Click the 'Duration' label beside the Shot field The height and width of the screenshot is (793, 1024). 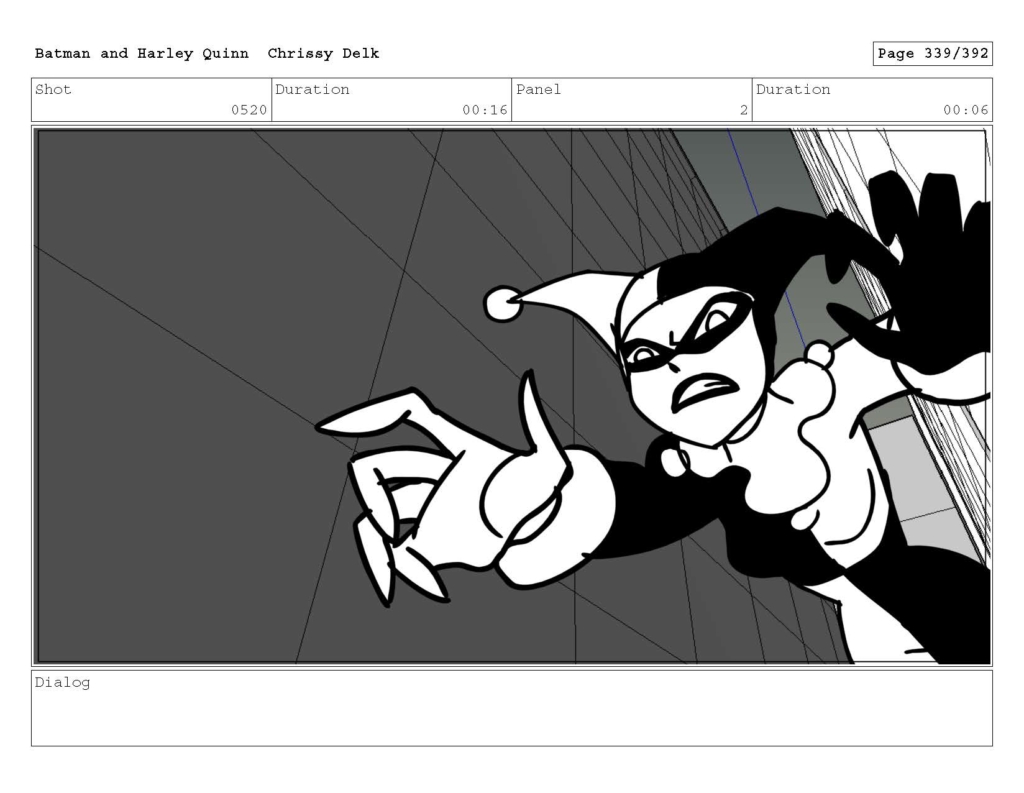coord(312,89)
